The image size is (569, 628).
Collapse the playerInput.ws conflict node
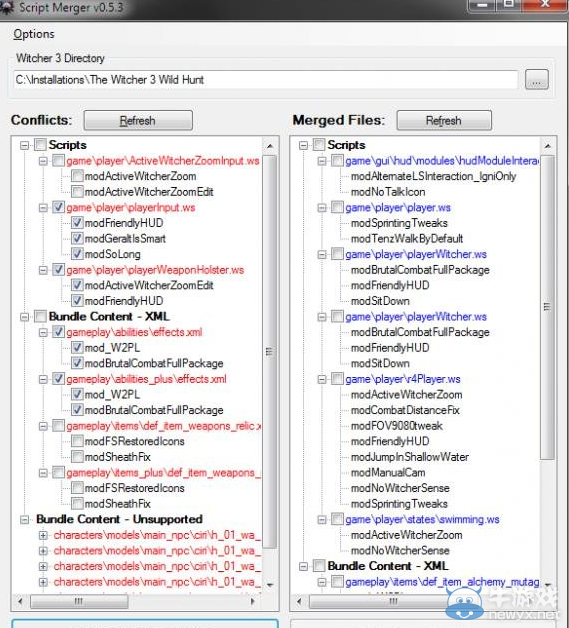click(43, 208)
